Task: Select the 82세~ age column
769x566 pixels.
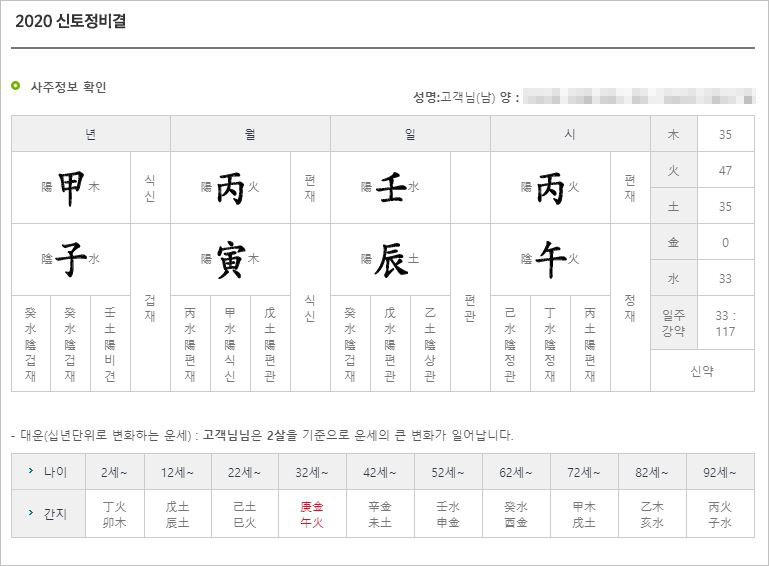Action: pos(652,472)
